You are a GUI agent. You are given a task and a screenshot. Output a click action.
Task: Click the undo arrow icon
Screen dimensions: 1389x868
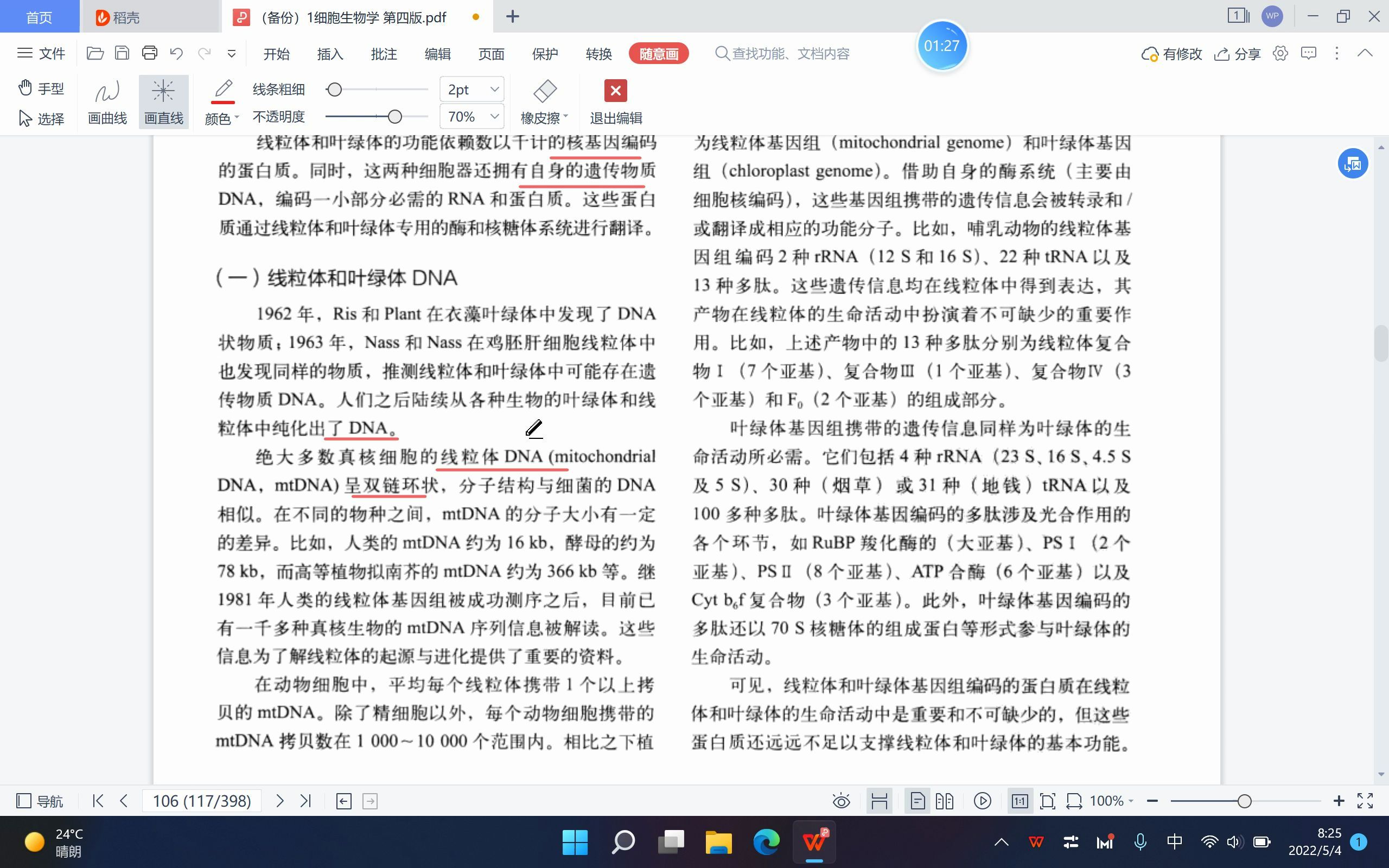click(x=177, y=53)
